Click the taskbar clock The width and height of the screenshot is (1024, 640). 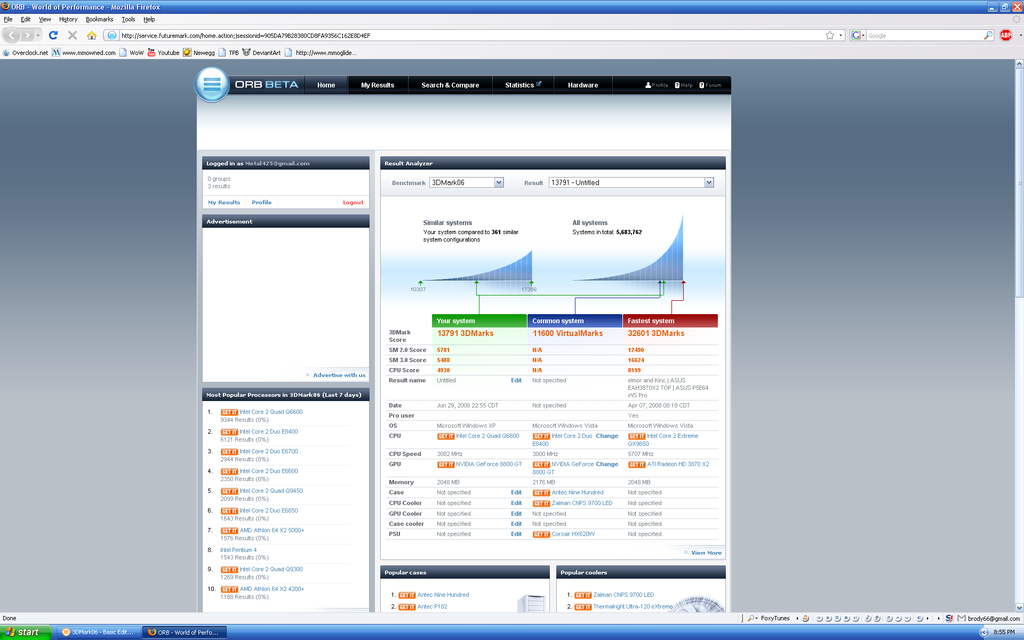[1004, 632]
